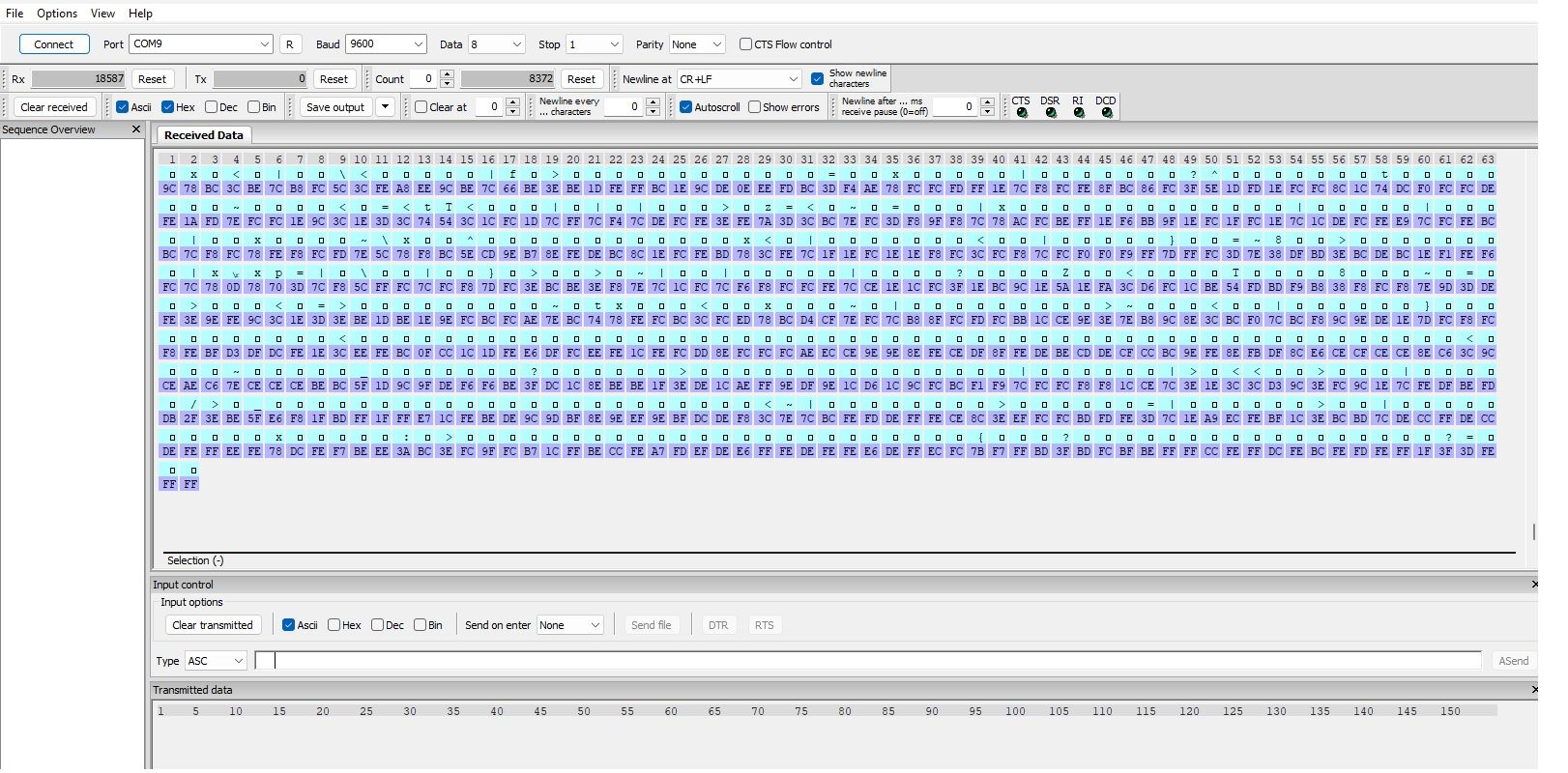Disable Autoscroll checkbox

click(686, 107)
